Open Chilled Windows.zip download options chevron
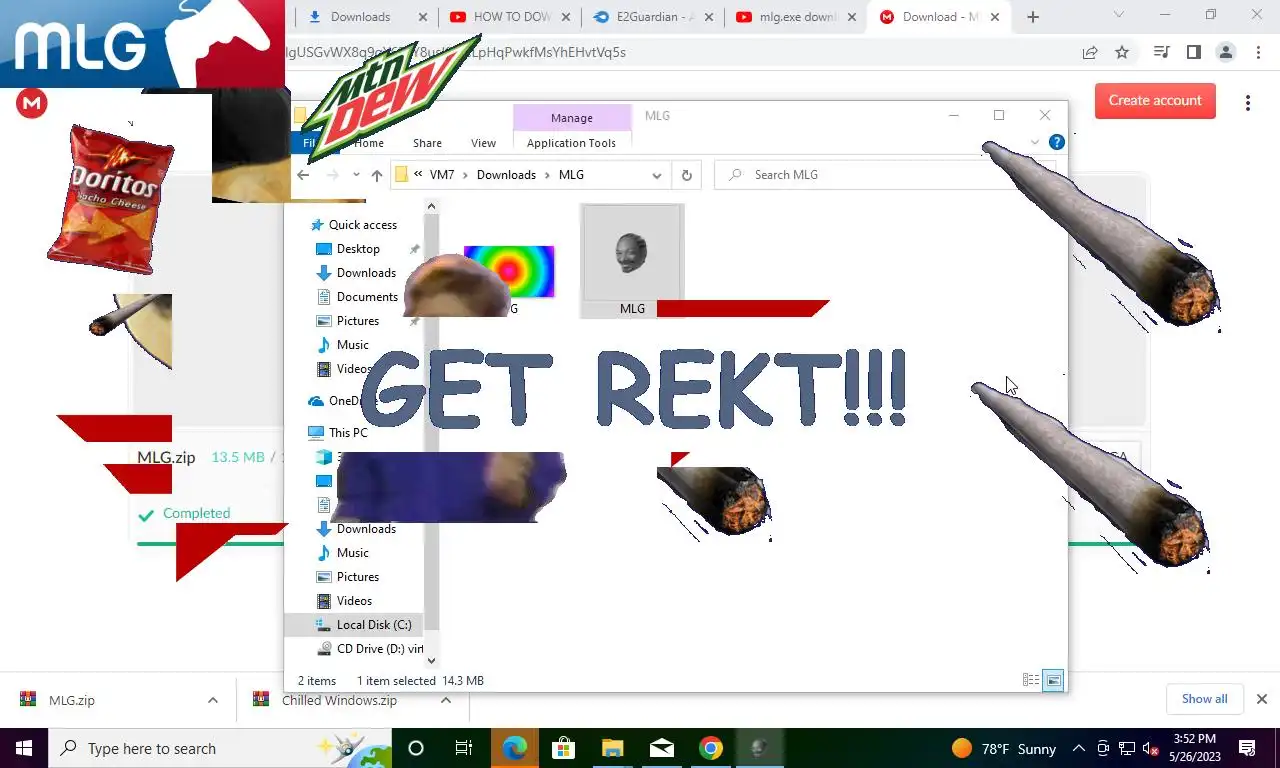The height and width of the screenshot is (768, 1280). [x=446, y=700]
